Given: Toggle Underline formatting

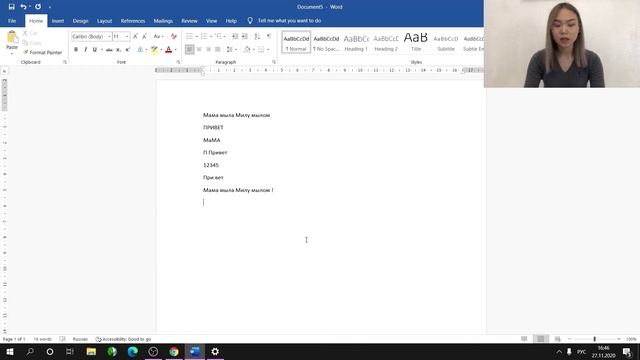Looking at the screenshot, I should click(x=95, y=50).
